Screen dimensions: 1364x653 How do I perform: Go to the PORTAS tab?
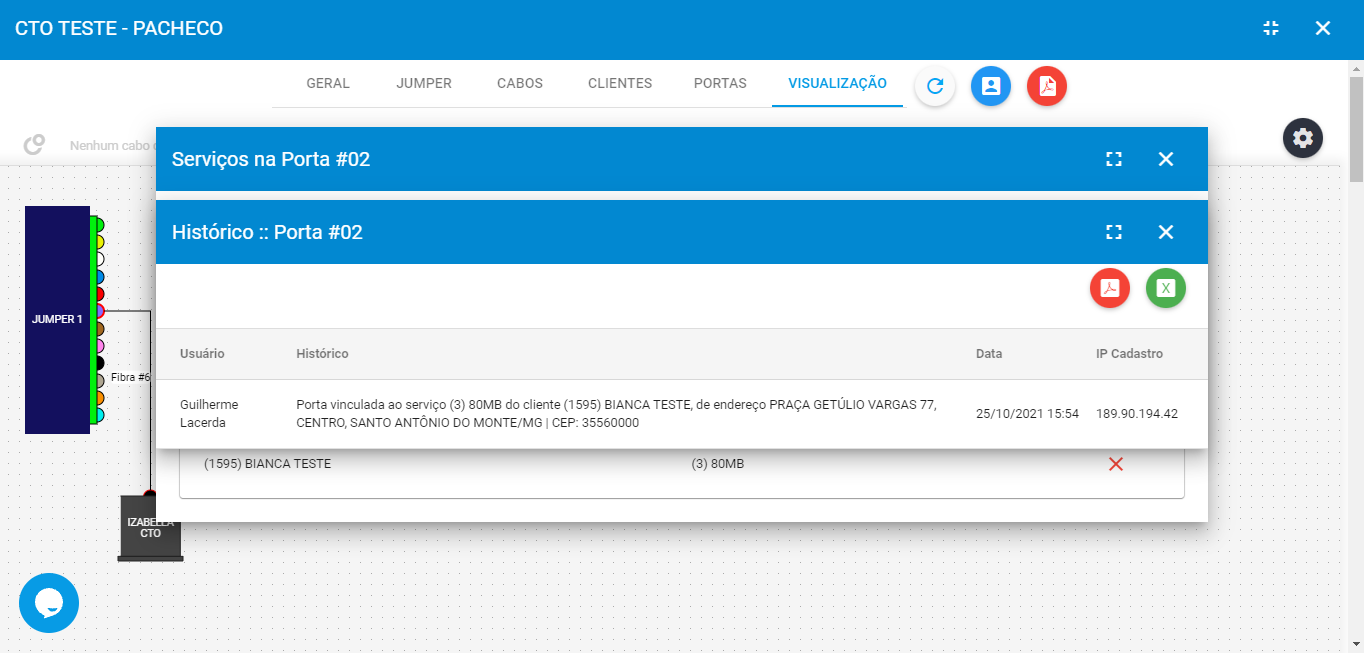(720, 83)
